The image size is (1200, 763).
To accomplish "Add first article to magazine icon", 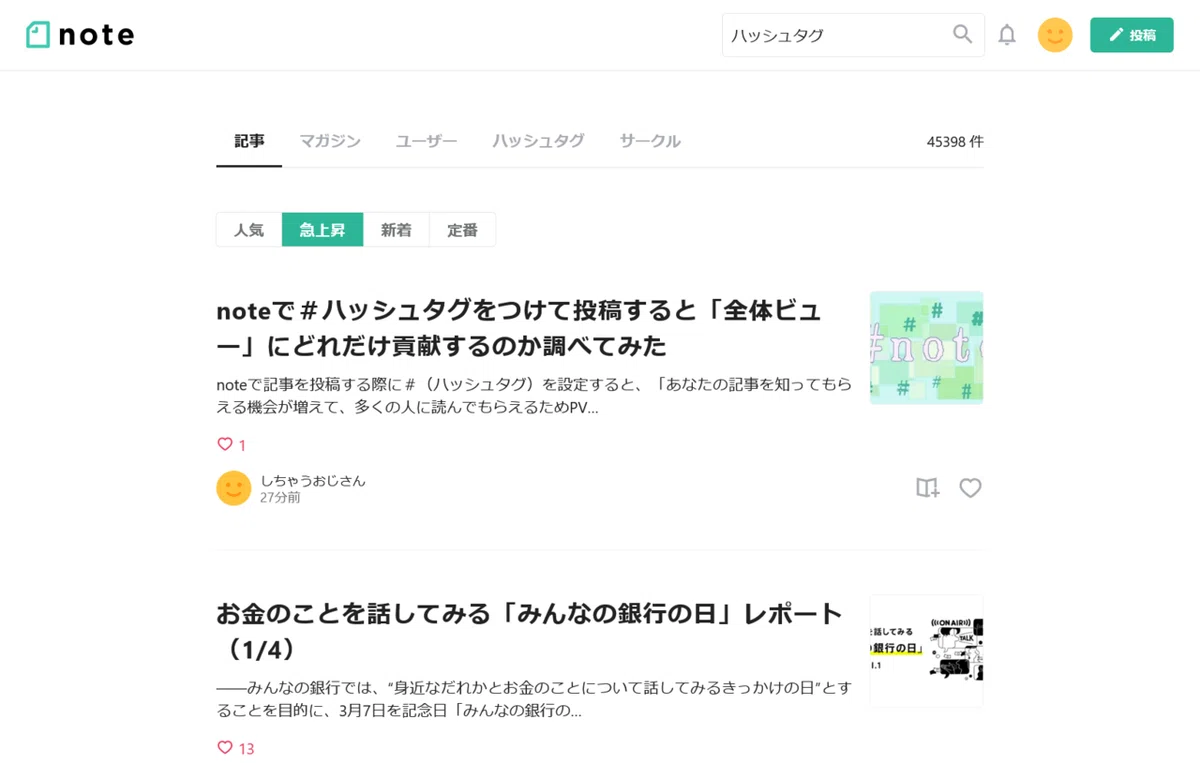I will tap(928, 488).
